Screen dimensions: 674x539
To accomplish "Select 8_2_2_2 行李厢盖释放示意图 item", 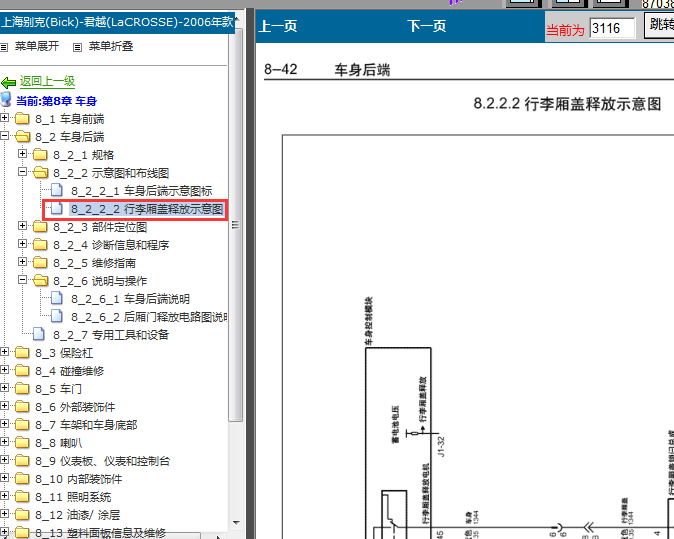I will pyautogui.click(x=147, y=209).
